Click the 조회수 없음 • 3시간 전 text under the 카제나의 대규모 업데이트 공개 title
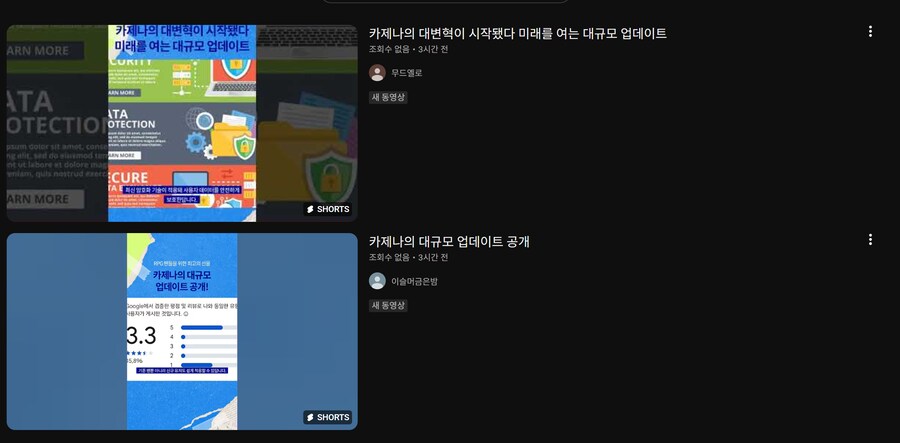The height and width of the screenshot is (443, 900). coord(409,258)
